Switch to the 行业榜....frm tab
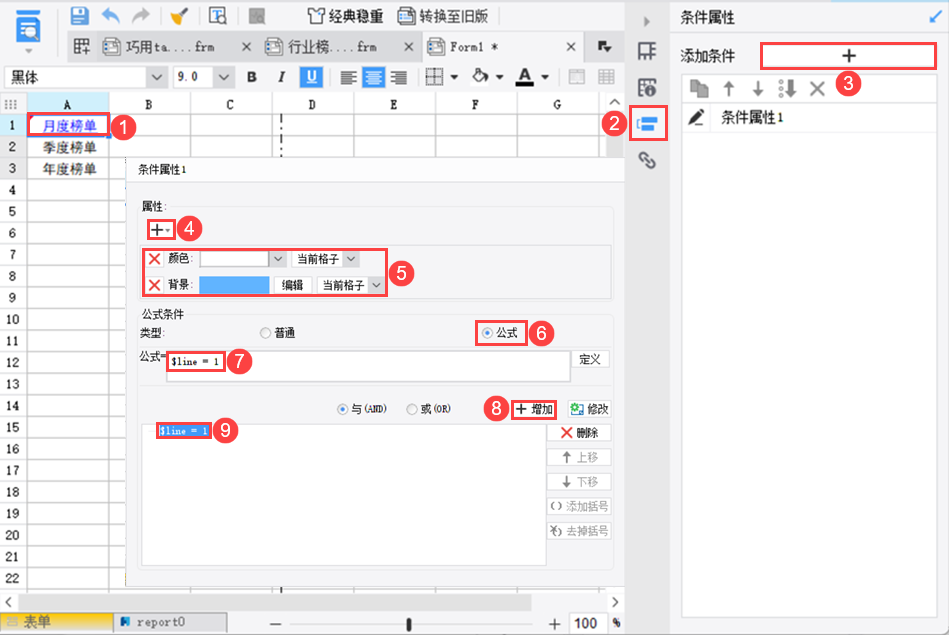The height and width of the screenshot is (635, 949). click(332, 47)
